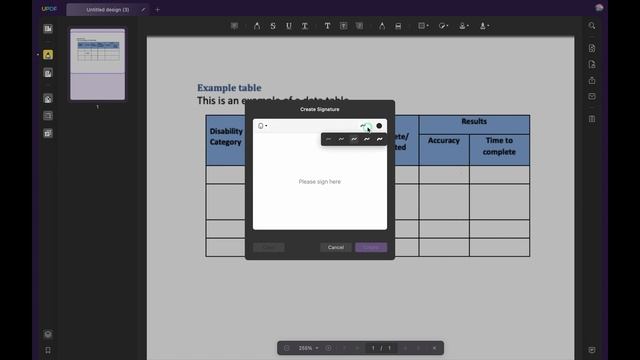Open the shapes tool dropdown

click(423, 26)
